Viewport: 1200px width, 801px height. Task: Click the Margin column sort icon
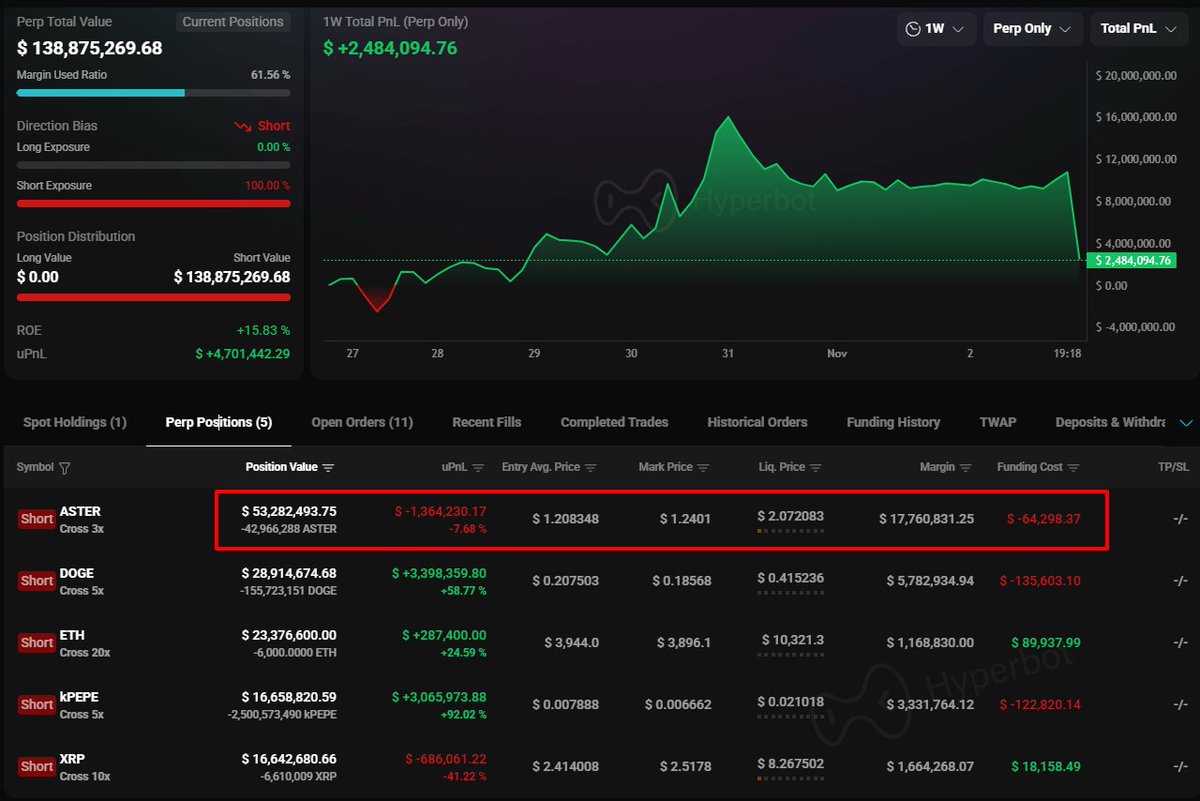(x=964, y=468)
